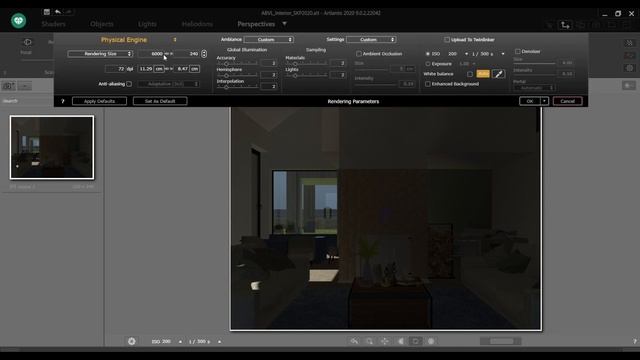
Task: Adjust the Lights sampling slider
Action: coord(306,76)
